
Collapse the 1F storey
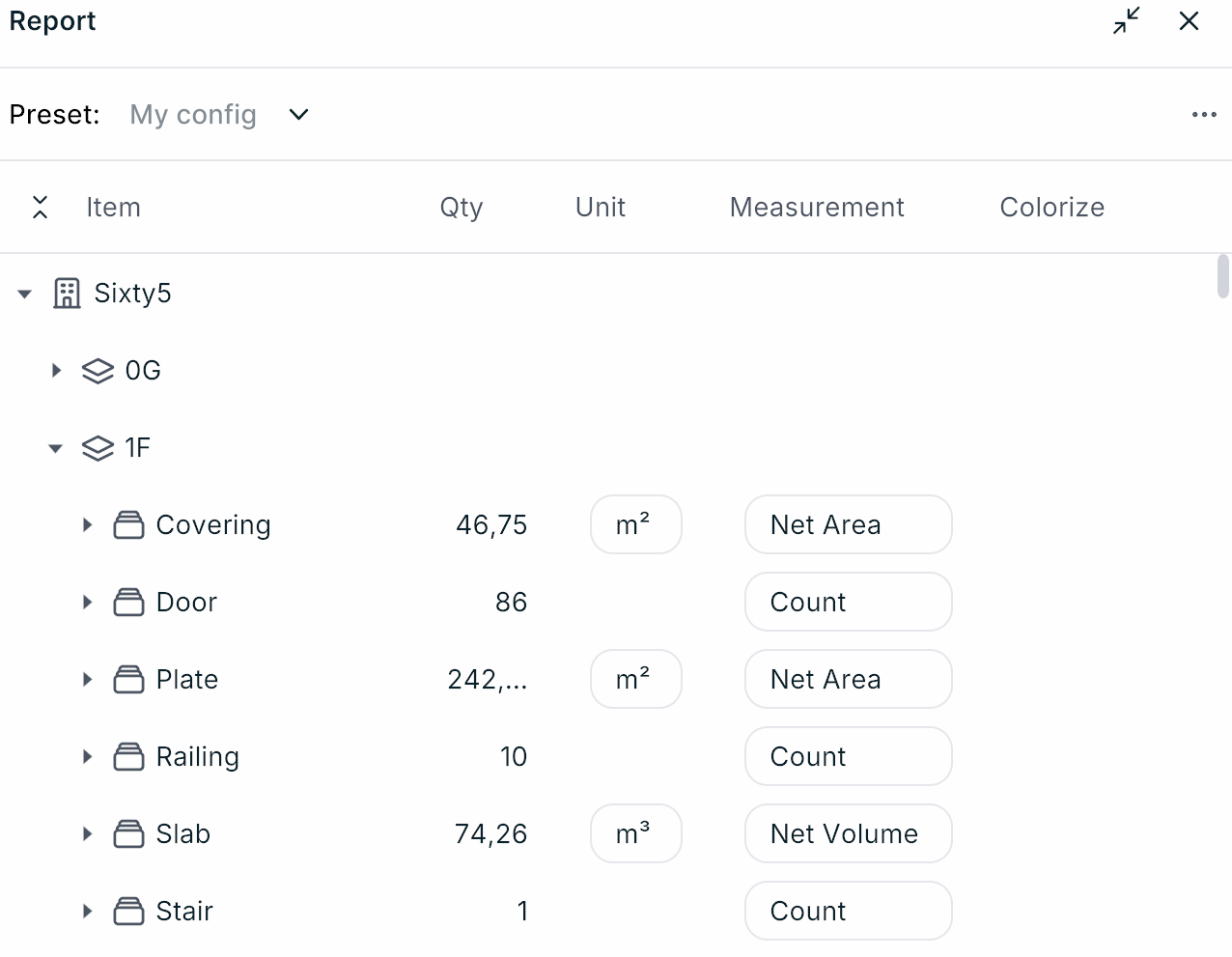56,448
